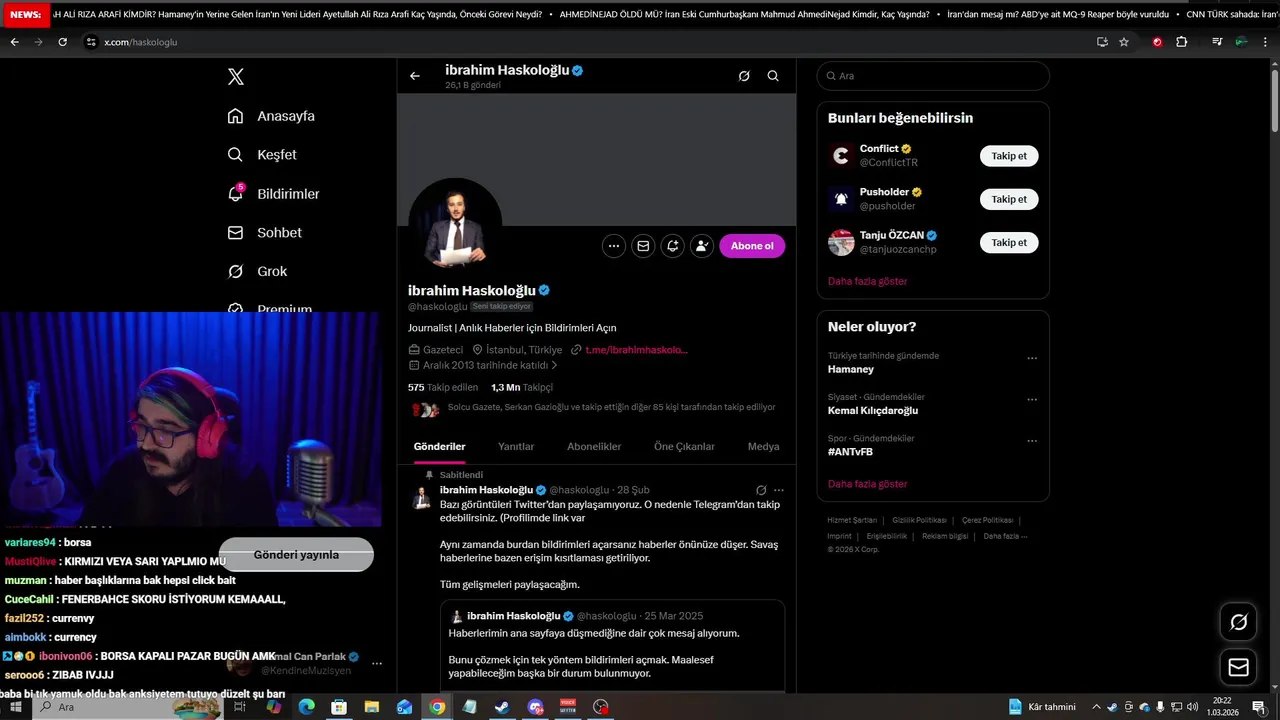Click the browser back arrow

click(x=14, y=42)
